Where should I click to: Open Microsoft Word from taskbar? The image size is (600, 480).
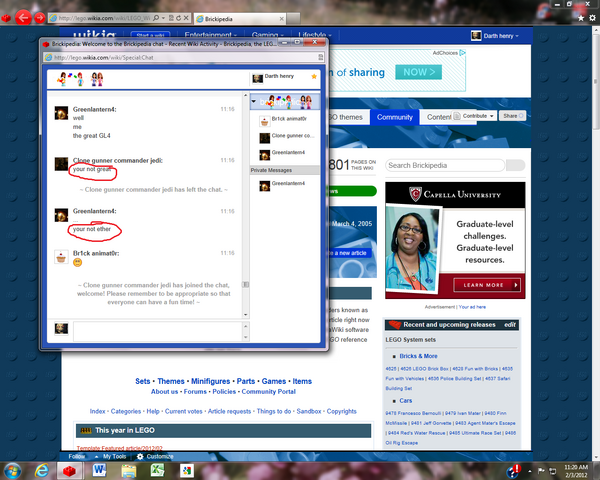click(99, 470)
